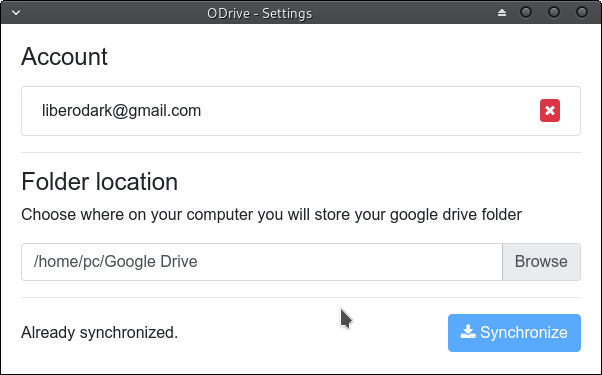Image resolution: width=602 pixels, height=375 pixels.
Task: Click the middle circular window control button
Action: 554,12
